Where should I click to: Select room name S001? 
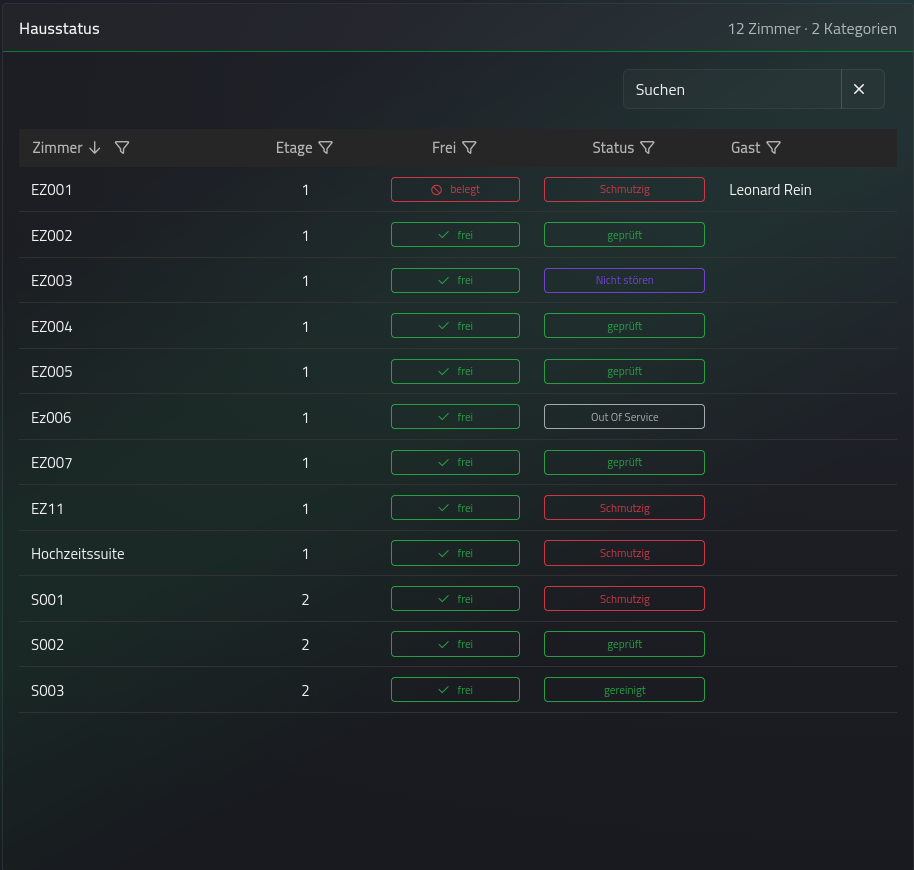point(47,600)
